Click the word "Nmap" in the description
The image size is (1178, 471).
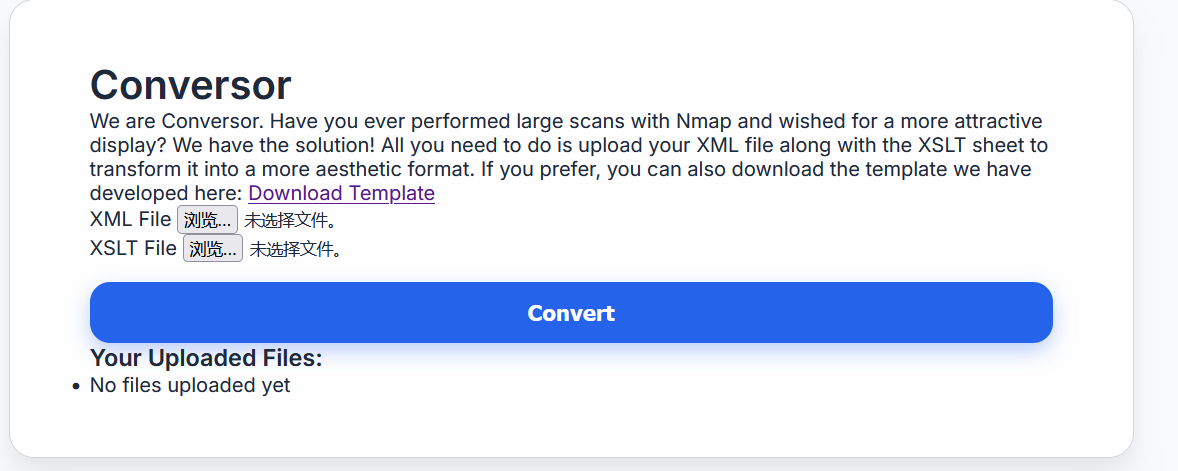704,122
